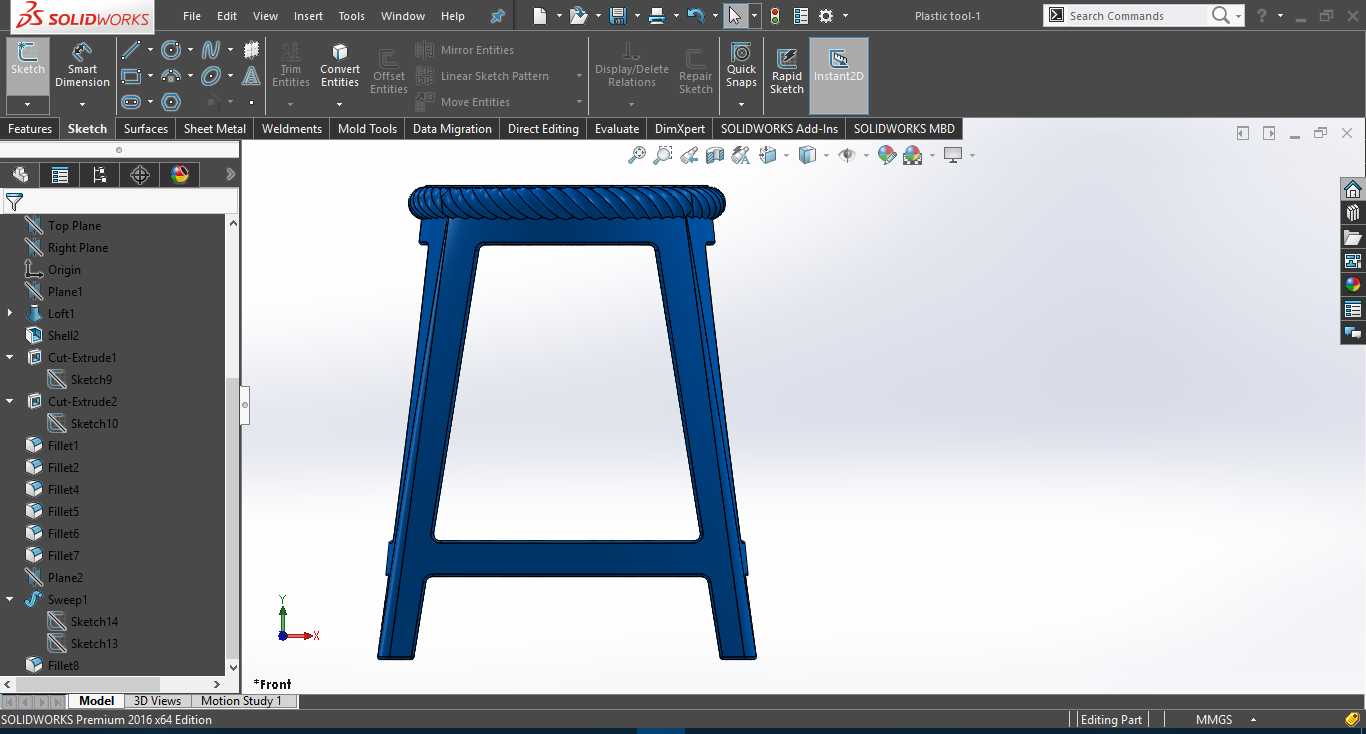Toggle the pin for the menu bar
Image resolution: width=1366 pixels, height=734 pixels.
click(x=498, y=16)
